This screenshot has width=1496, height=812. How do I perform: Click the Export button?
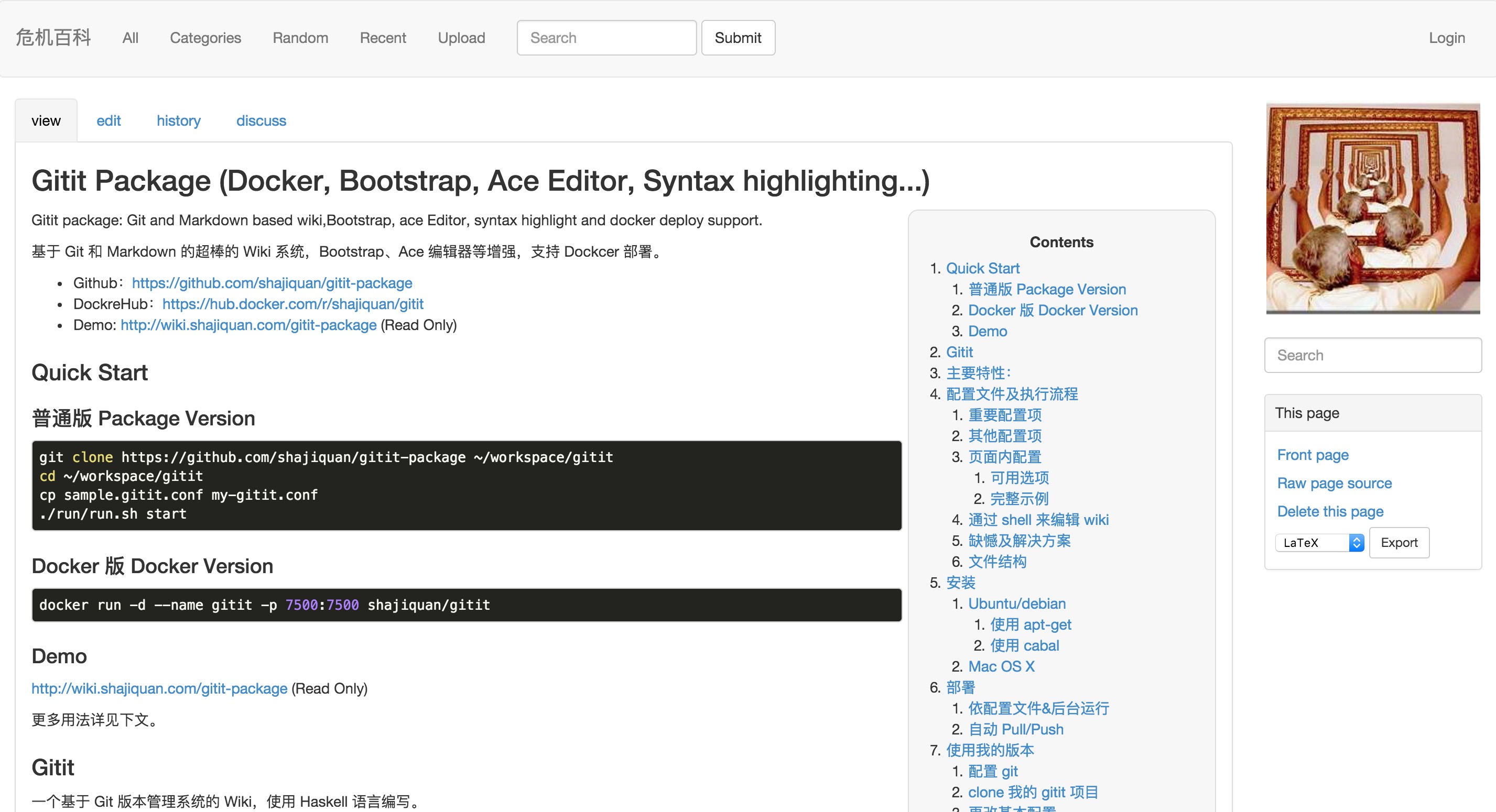point(1399,543)
